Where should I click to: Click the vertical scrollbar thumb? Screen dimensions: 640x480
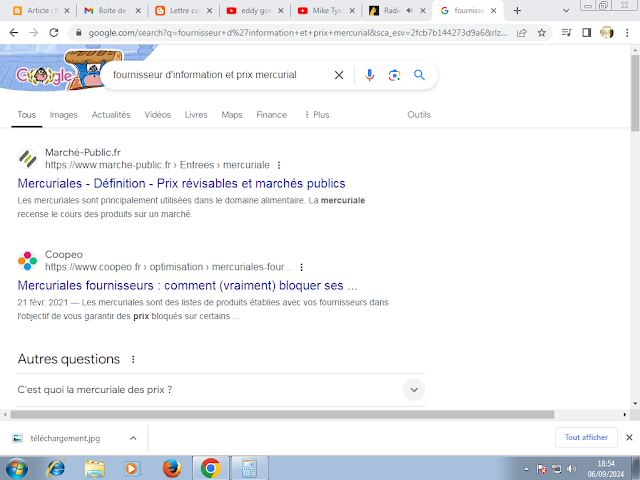coord(635,93)
